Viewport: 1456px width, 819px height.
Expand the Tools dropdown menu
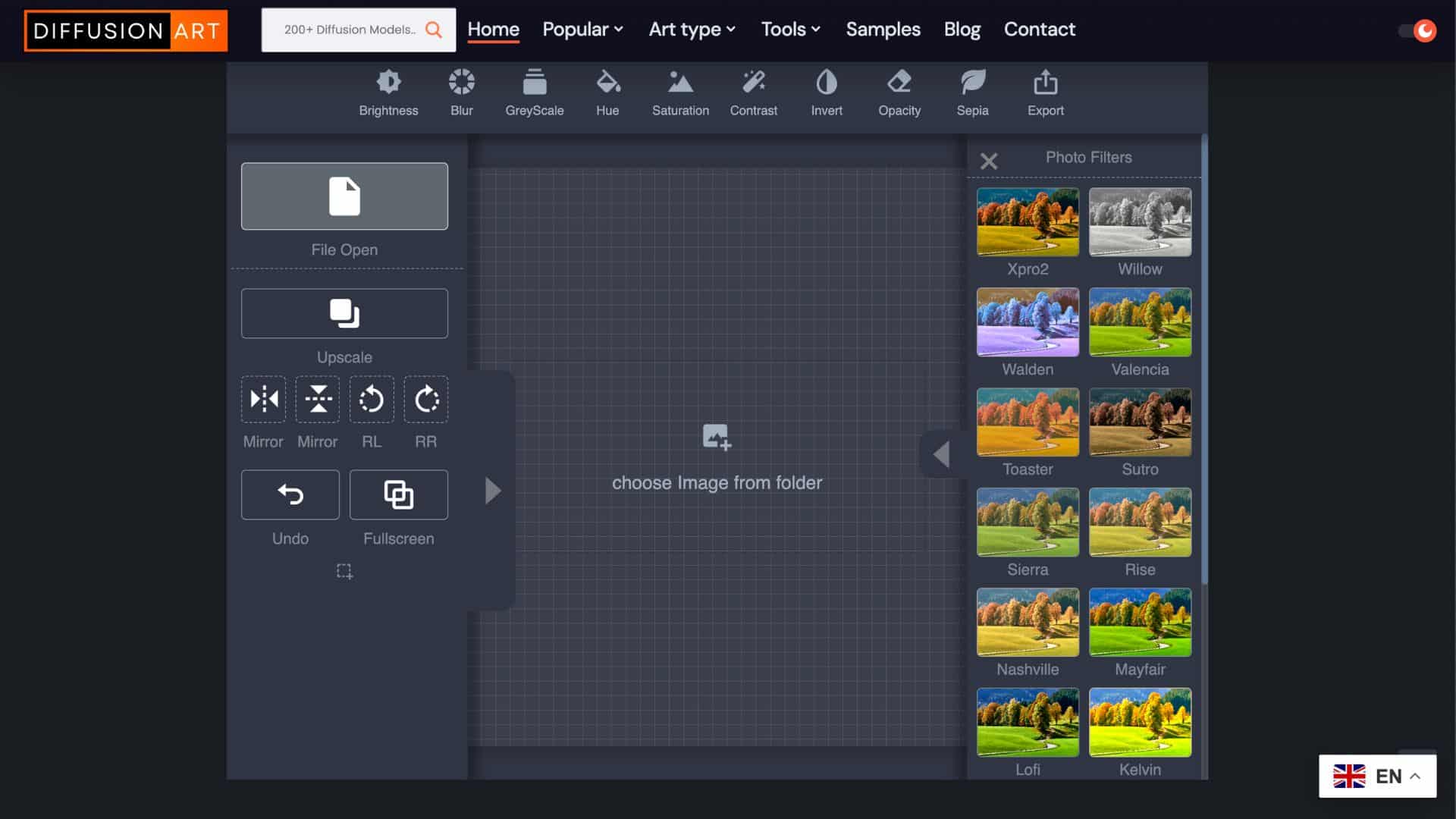pyautogui.click(x=791, y=29)
